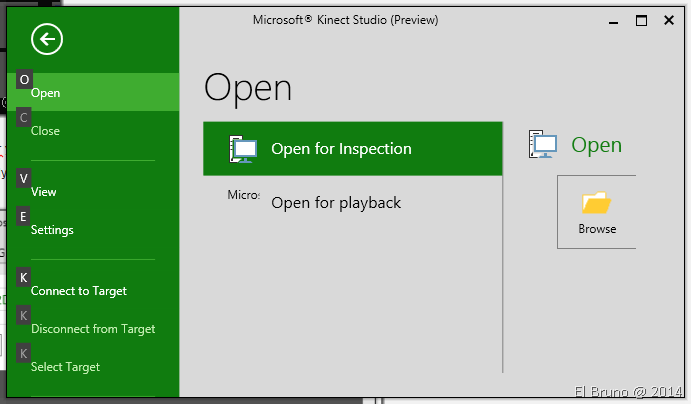This screenshot has height=404, width=691.
Task: Minimize the Kinect Studio window
Action: (x=613, y=20)
